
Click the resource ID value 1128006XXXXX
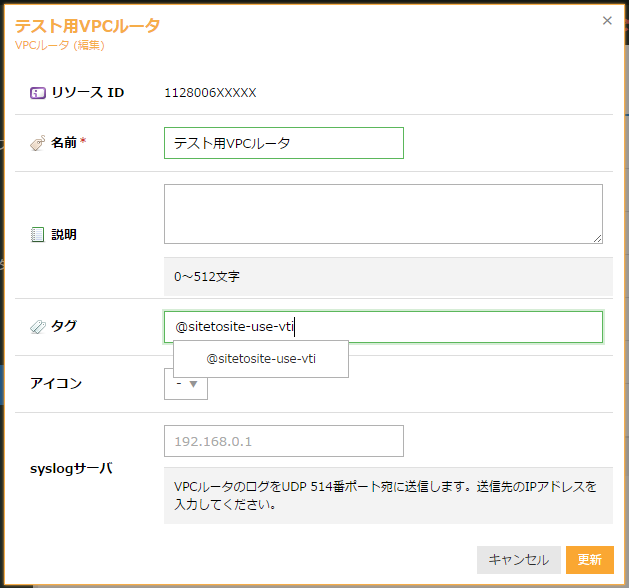pyautogui.click(x=210, y=93)
